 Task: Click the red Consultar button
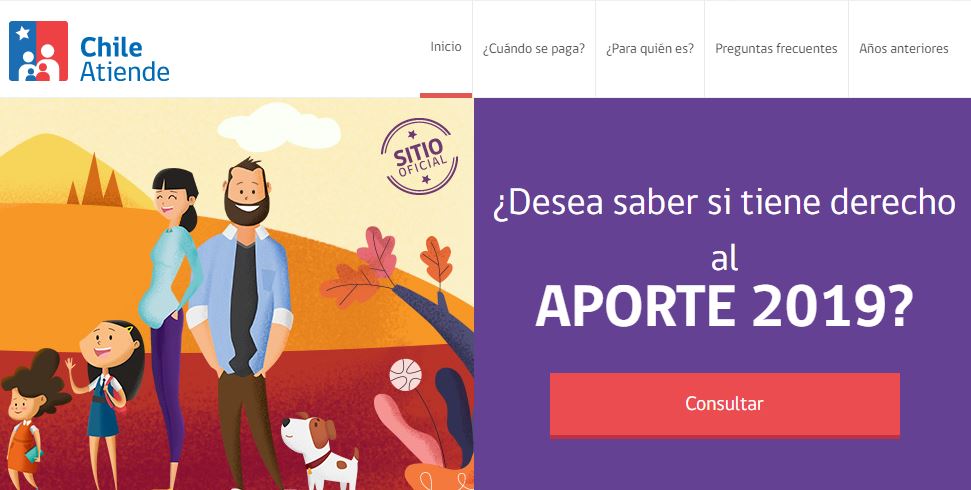[725, 405]
